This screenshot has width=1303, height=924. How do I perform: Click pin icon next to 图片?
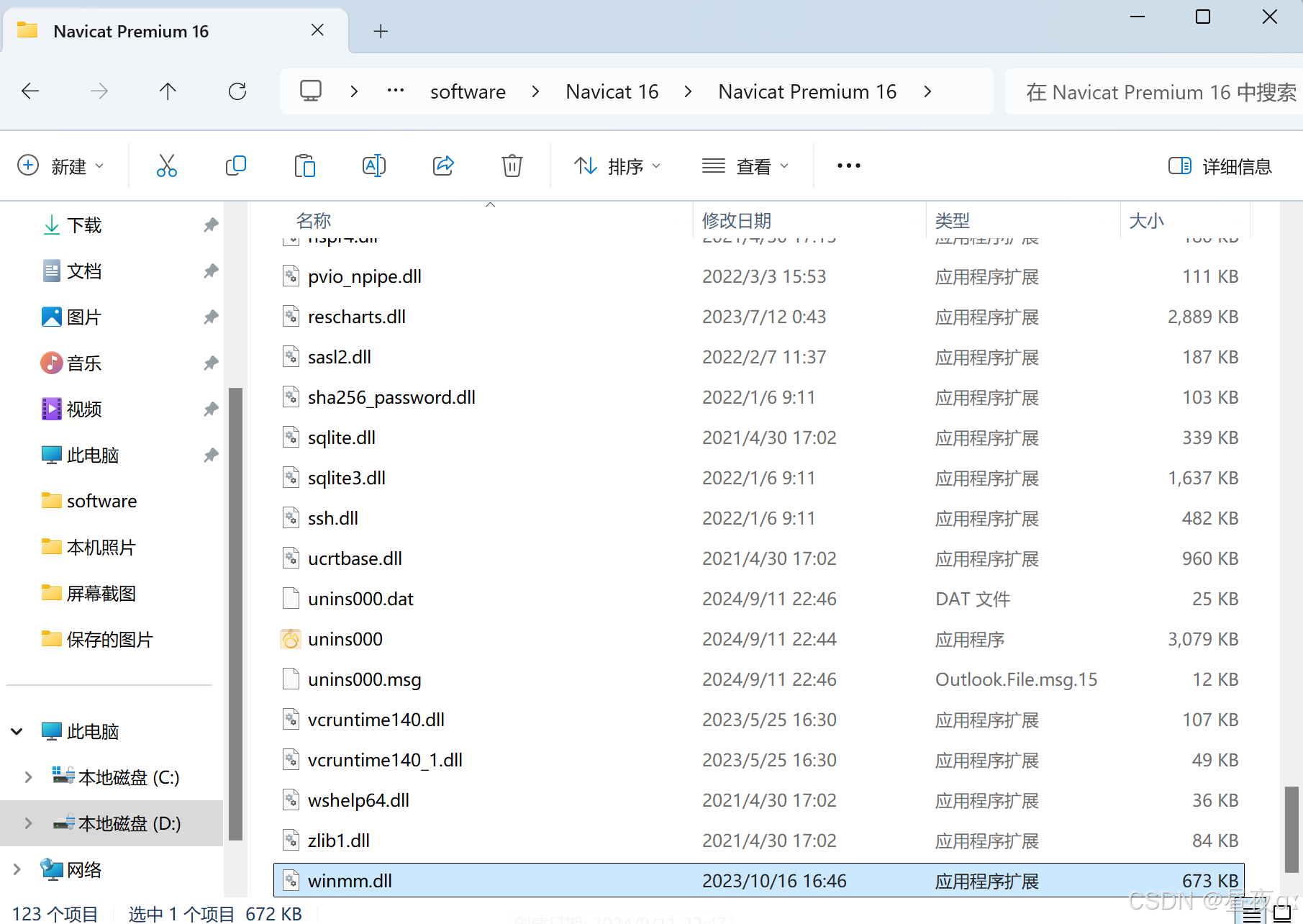click(211, 317)
